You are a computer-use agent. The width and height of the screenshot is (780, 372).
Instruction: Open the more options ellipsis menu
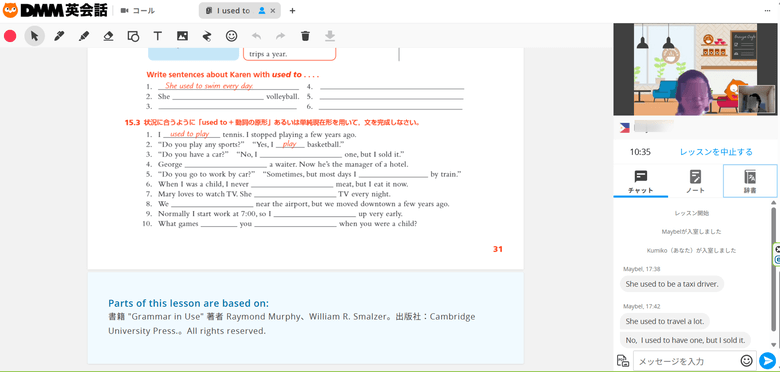pyautogui.click(x=768, y=10)
